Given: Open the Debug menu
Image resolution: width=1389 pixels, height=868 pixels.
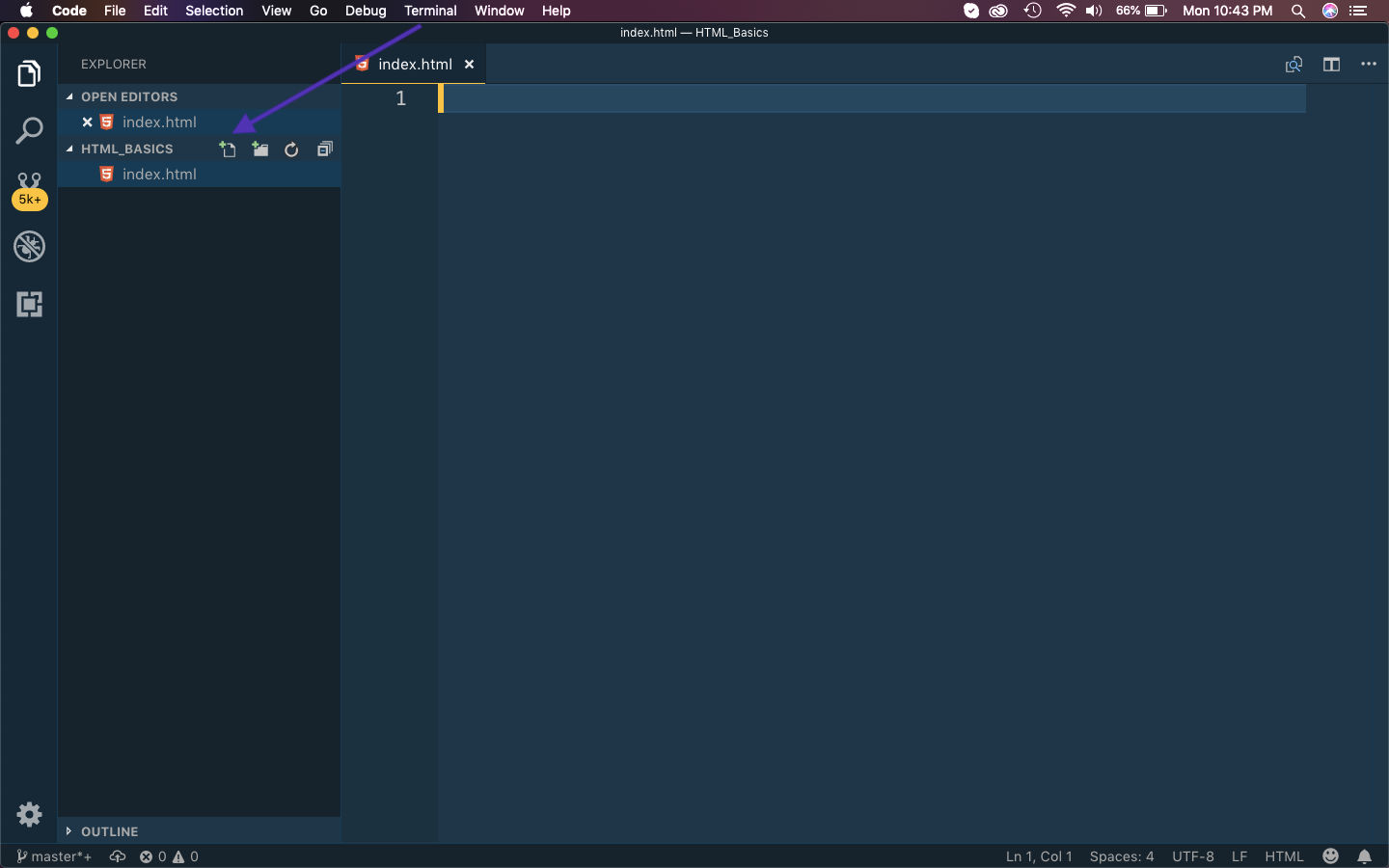Looking at the screenshot, I should tap(366, 11).
